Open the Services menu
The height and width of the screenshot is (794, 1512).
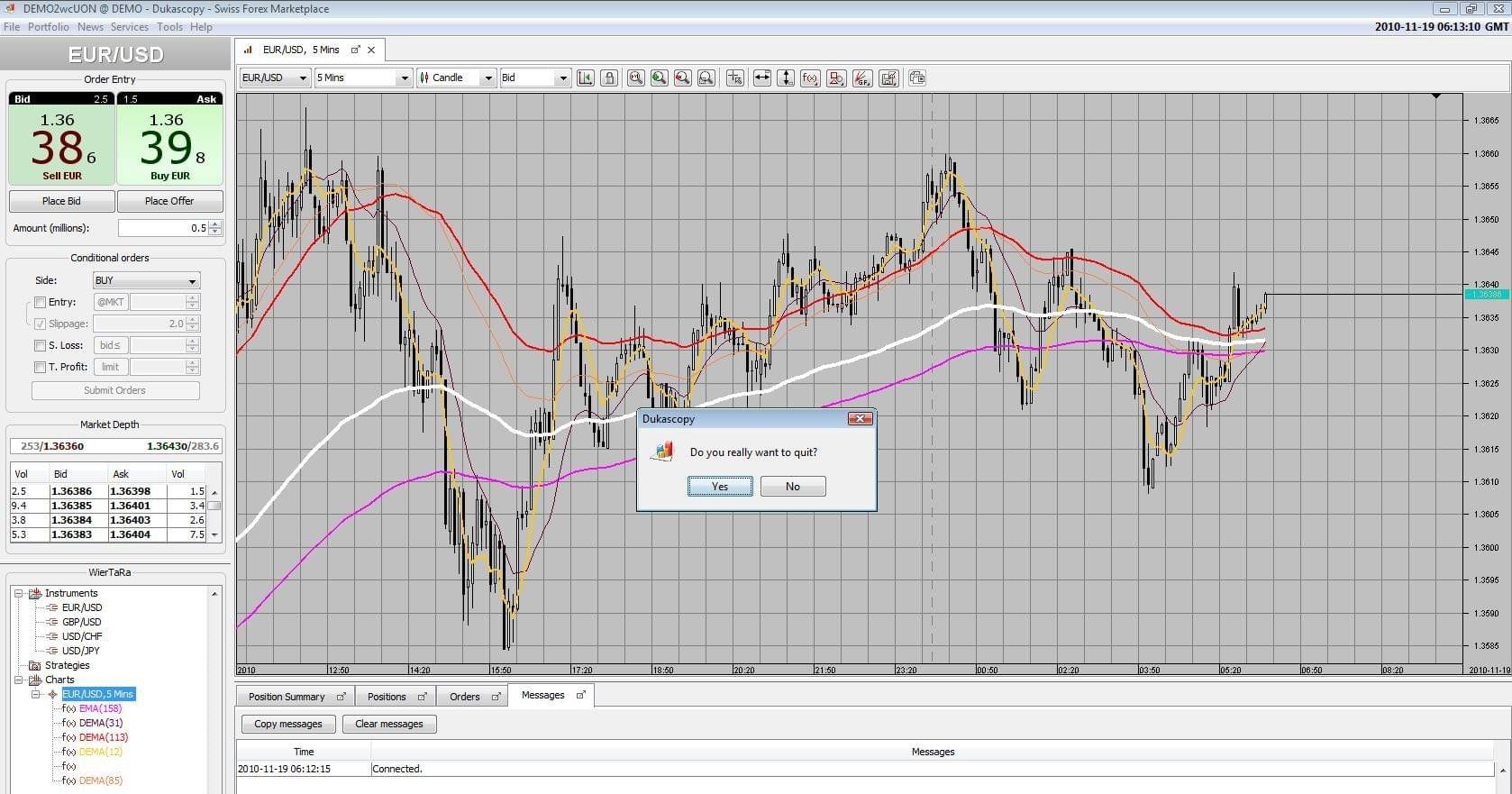point(130,27)
